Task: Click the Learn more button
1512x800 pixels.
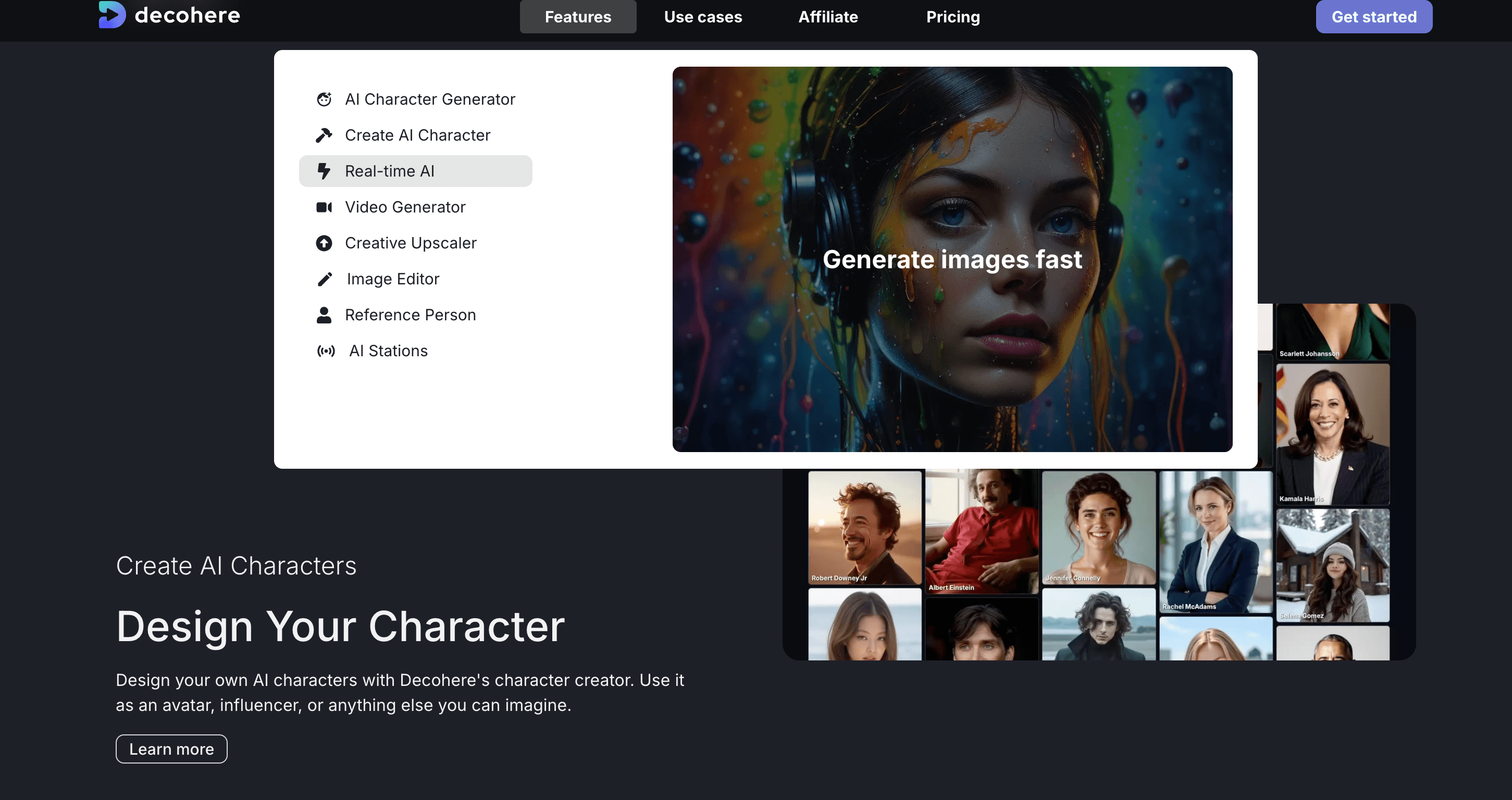Action: 171,749
